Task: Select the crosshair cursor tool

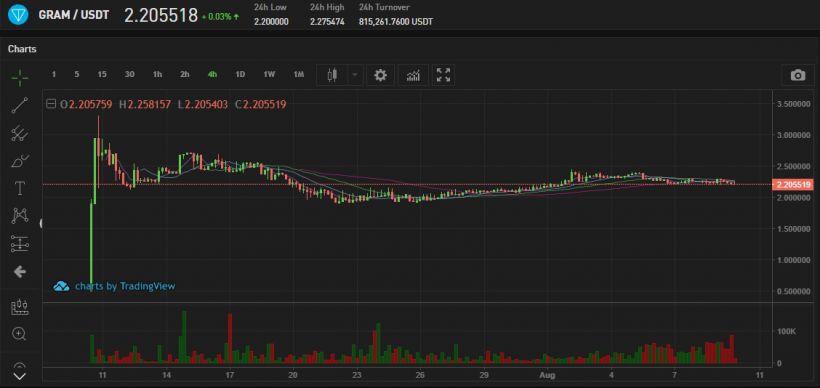Action: [x=20, y=78]
